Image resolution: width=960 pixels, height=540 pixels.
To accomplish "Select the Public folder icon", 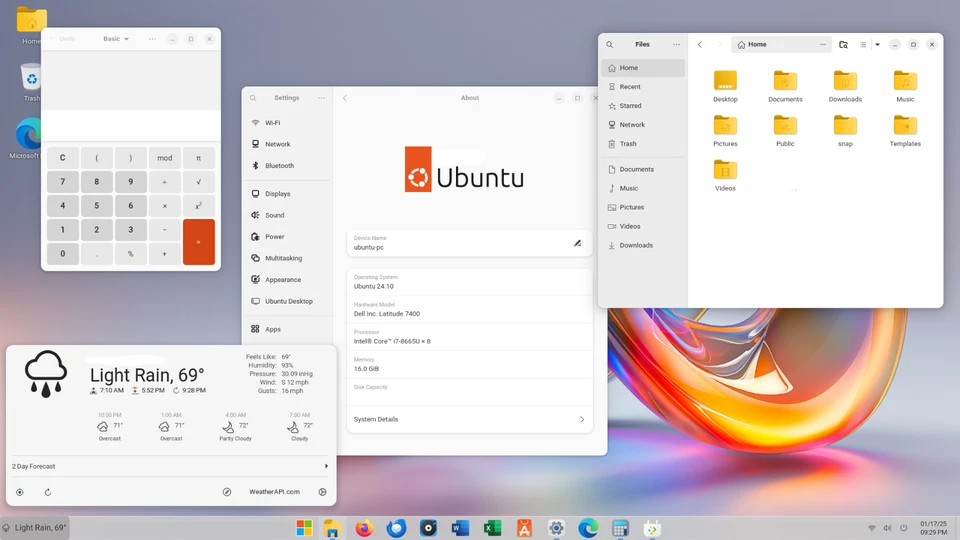I will coord(785,126).
